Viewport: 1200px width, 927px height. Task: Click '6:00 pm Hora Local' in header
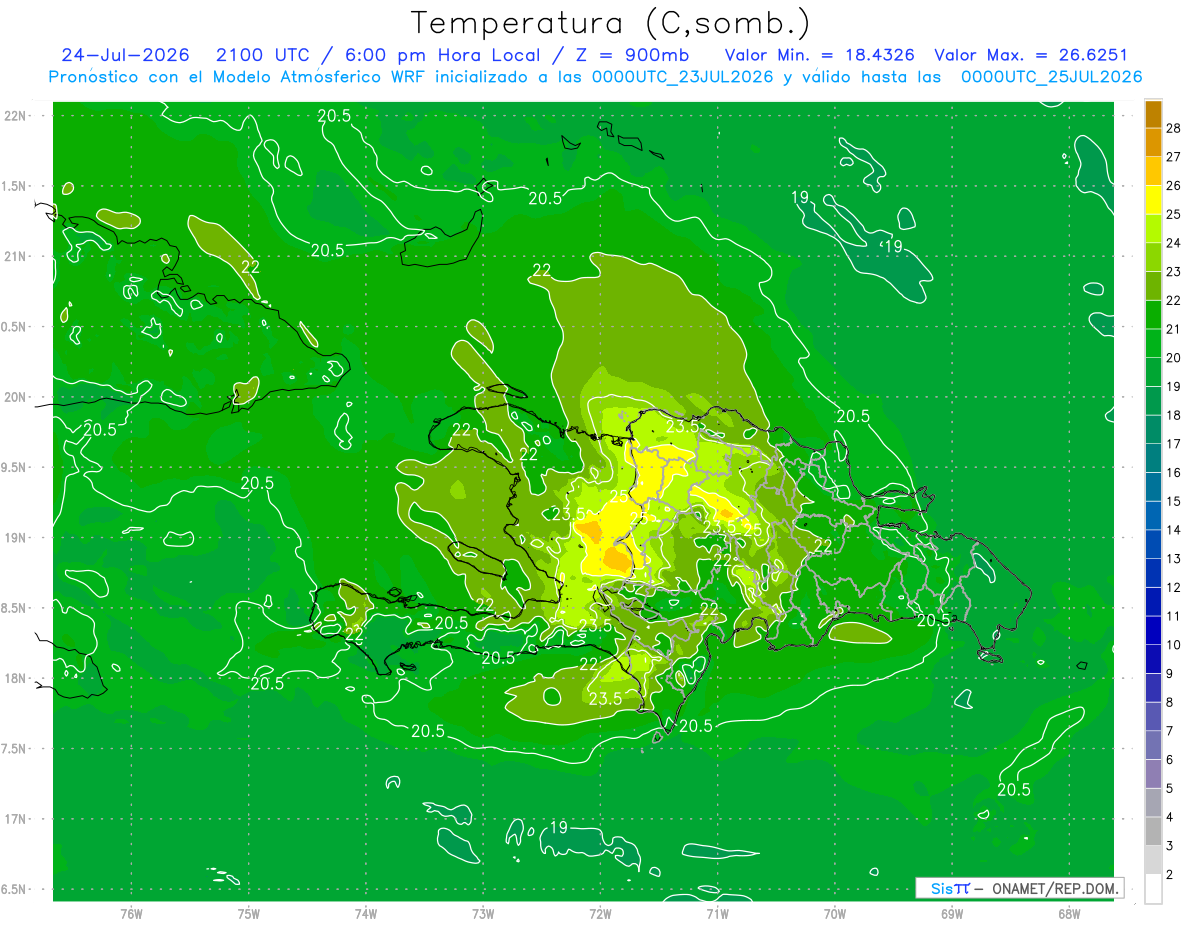[x=444, y=55]
